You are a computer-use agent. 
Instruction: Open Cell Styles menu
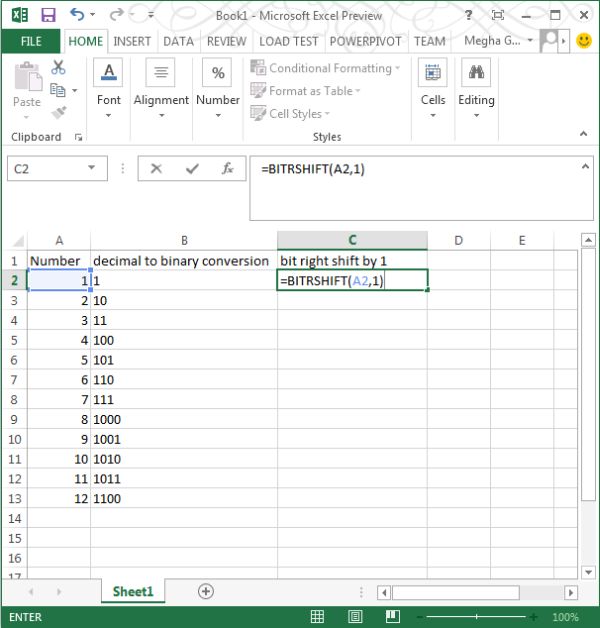(290, 114)
